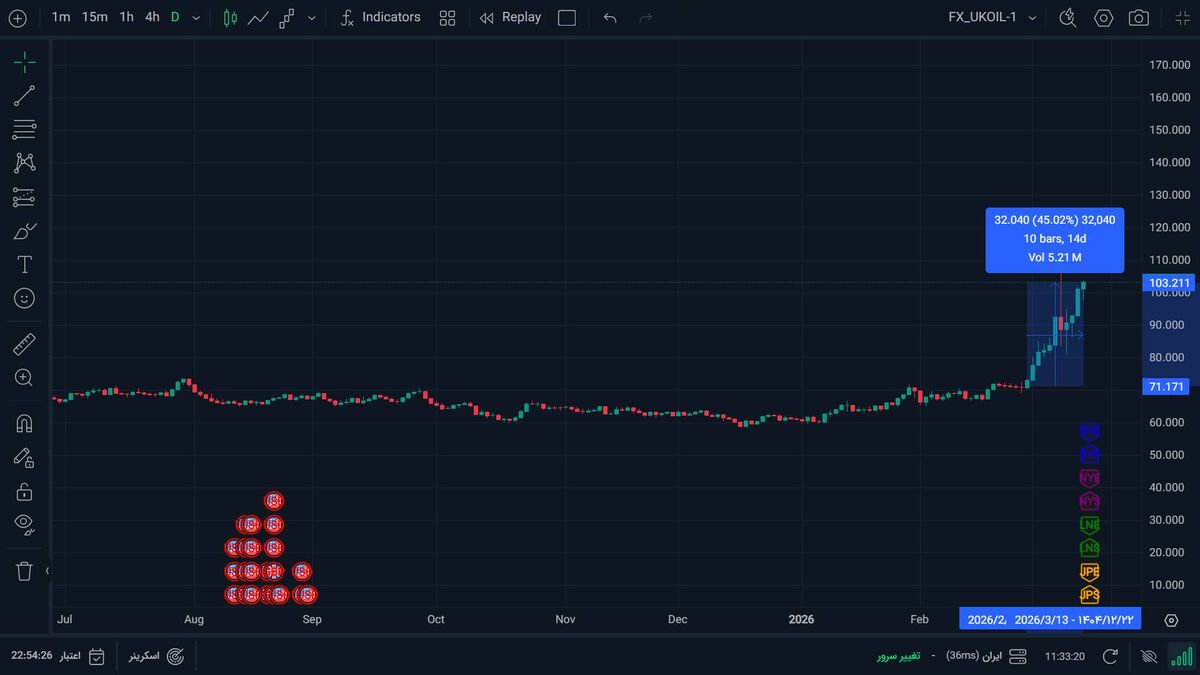
Task: Select the crosshair cursor tool
Action: [x=24, y=63]
